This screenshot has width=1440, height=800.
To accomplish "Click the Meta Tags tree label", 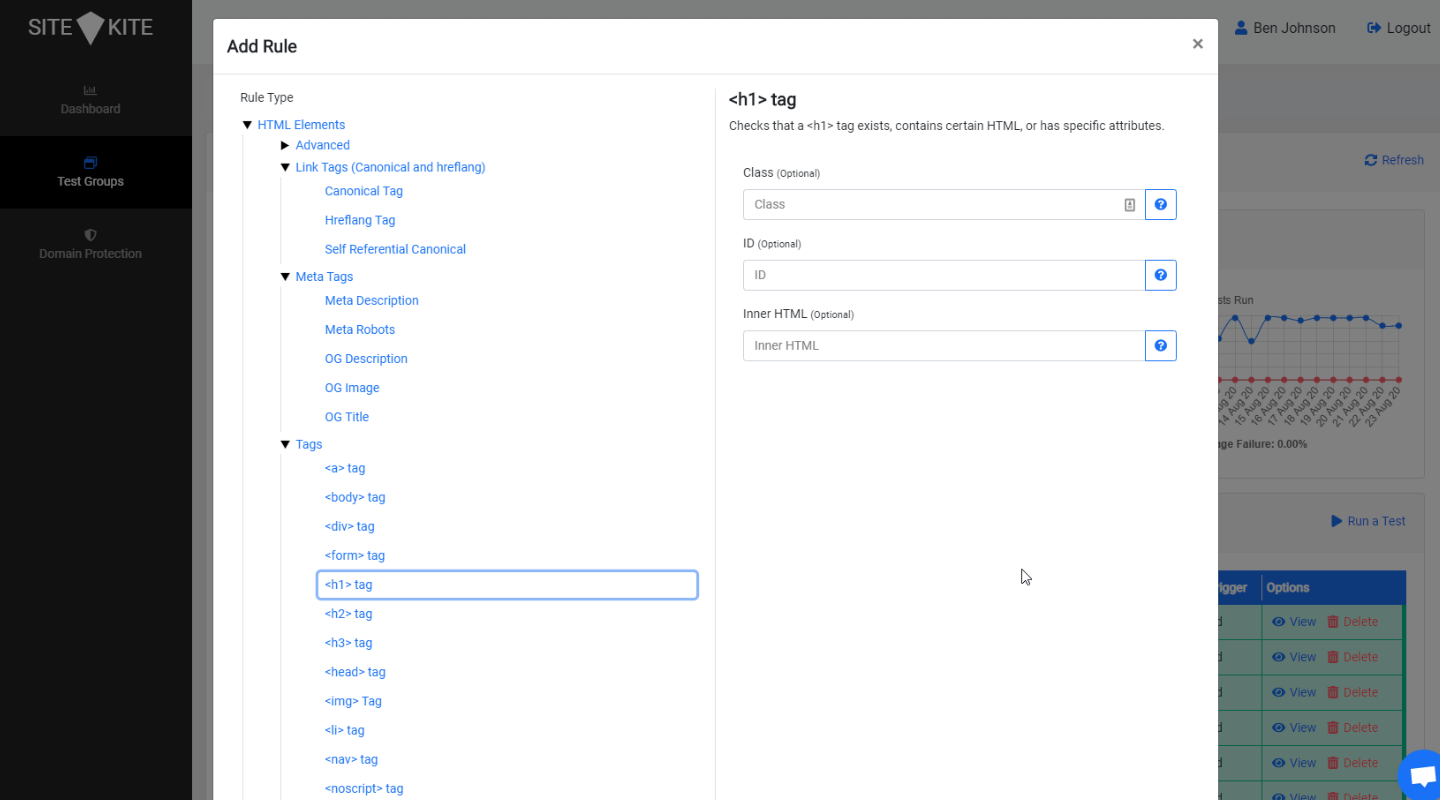I will point(324,277).
